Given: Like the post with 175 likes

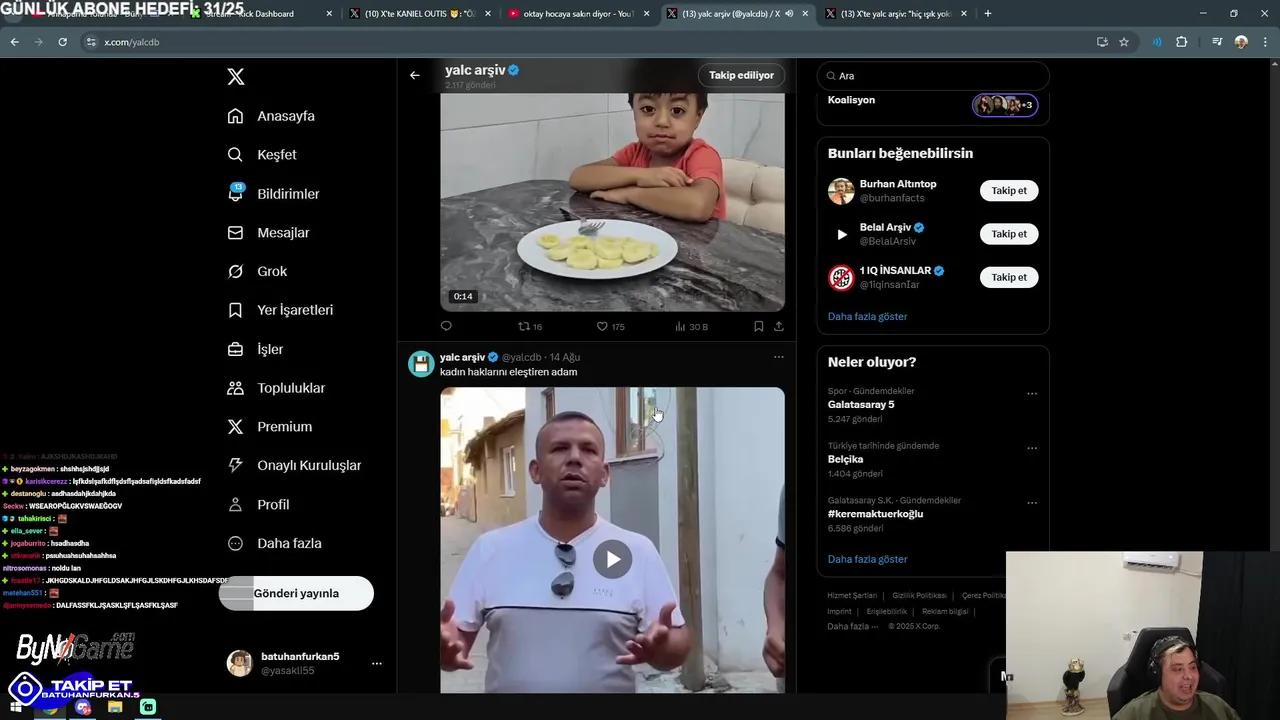Looking at the screenshot, I should (602, 326).
